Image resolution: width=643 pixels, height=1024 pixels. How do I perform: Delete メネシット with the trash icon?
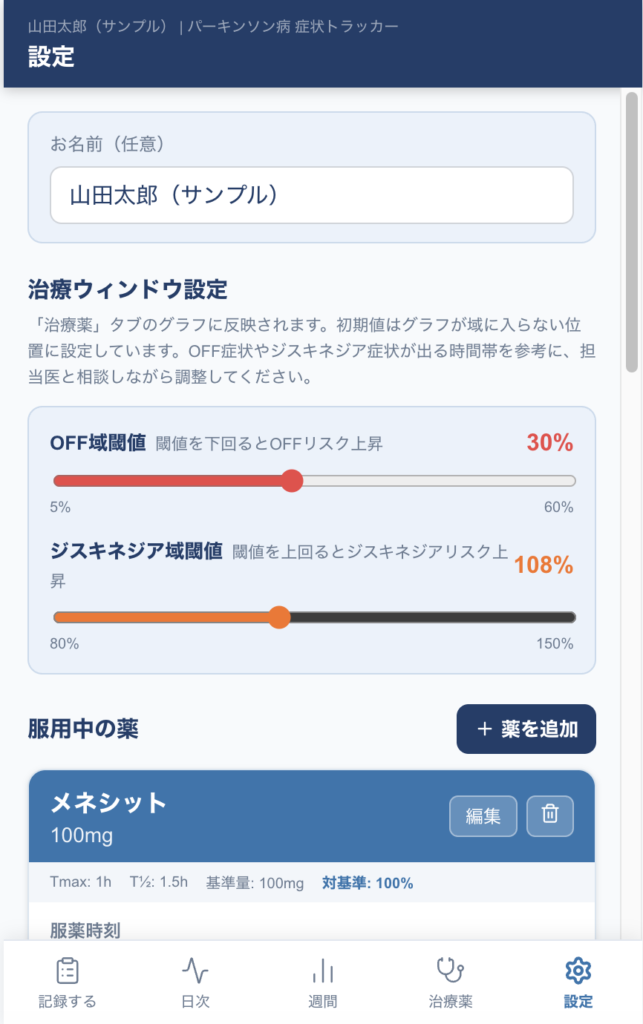[x=550, y=815]
